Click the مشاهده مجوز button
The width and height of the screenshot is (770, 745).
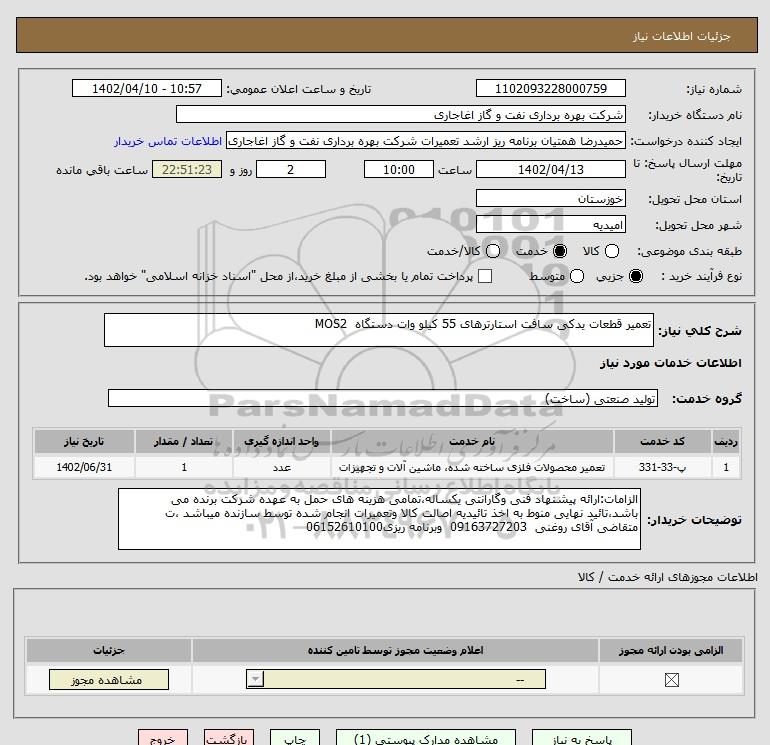click(109, 680)
